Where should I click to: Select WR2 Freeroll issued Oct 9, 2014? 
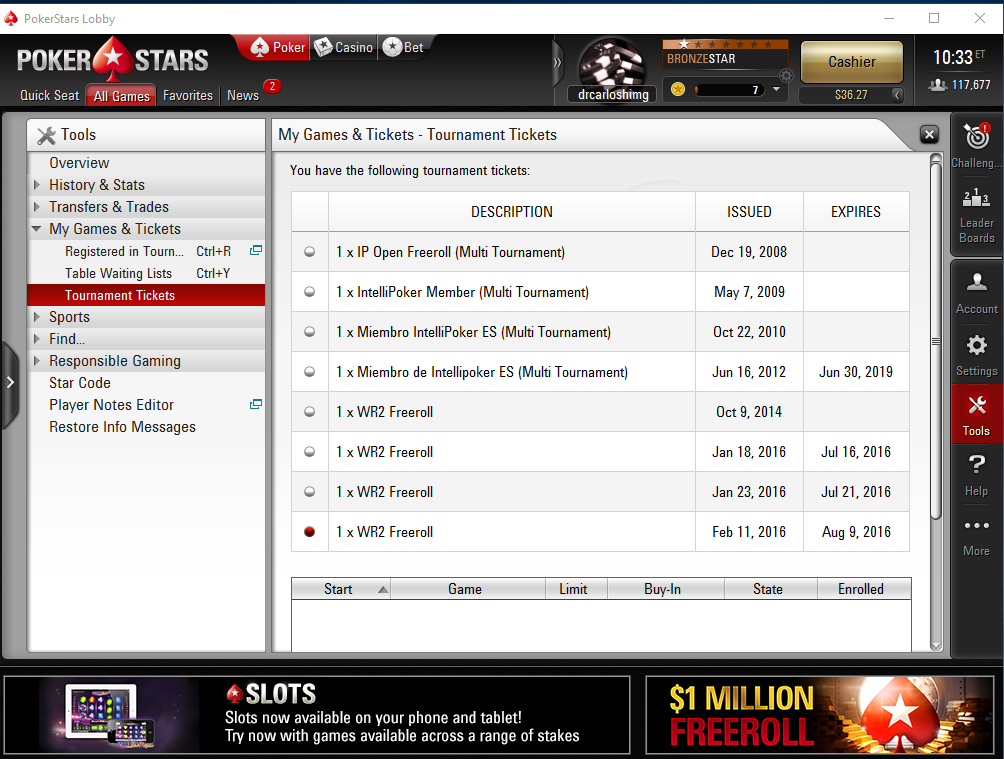pos(309,412)
